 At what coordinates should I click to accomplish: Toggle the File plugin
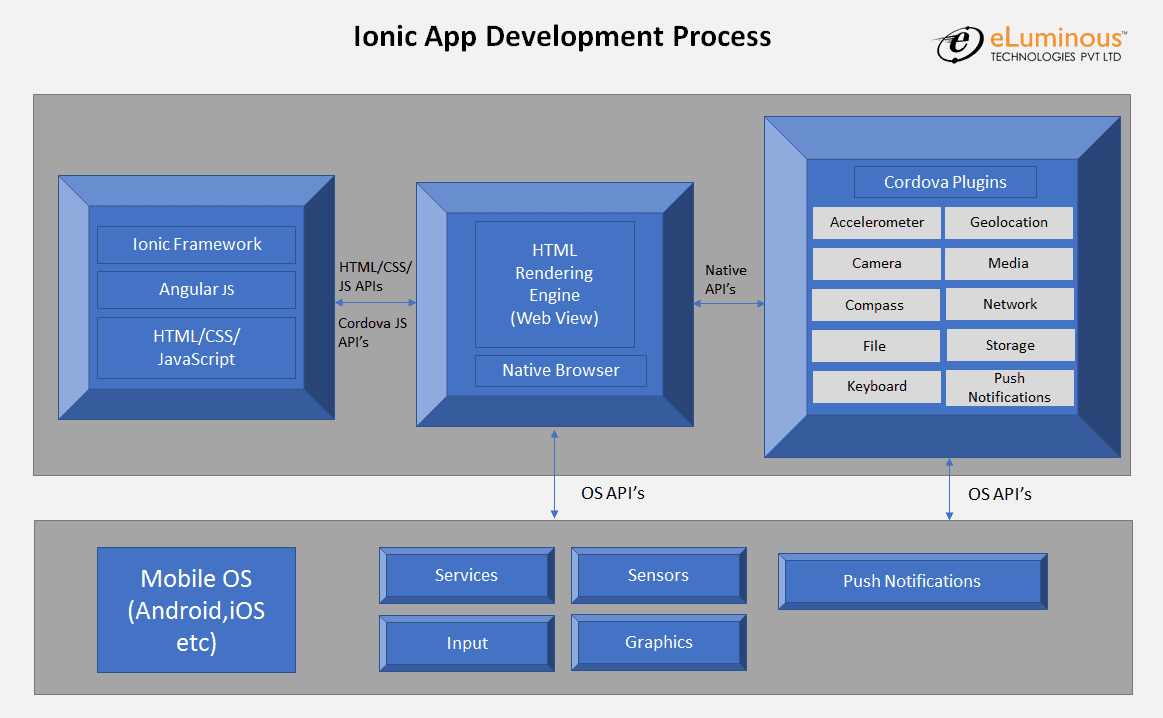point(876,345)
